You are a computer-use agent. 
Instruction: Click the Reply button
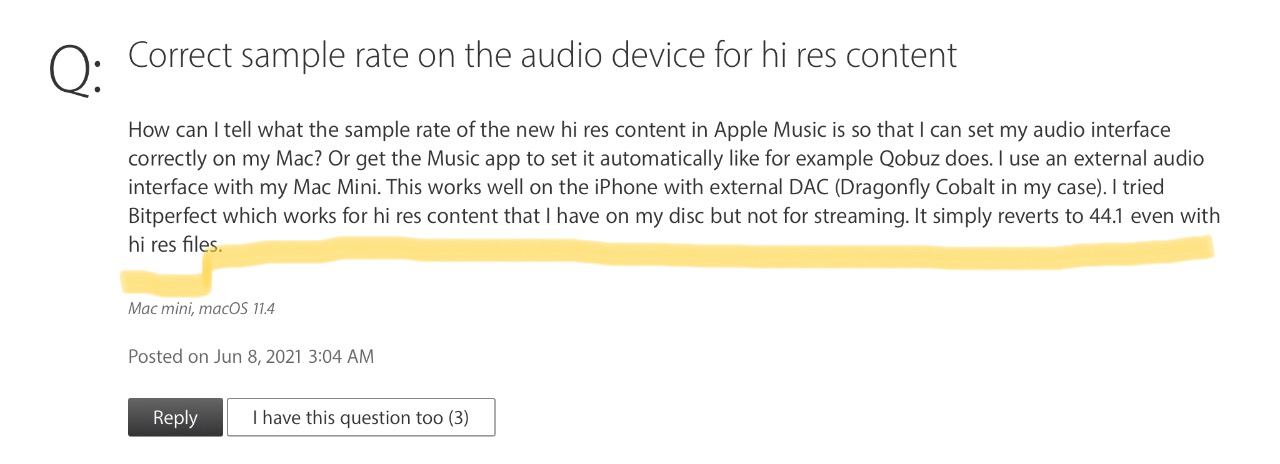[x=175, y=418]
